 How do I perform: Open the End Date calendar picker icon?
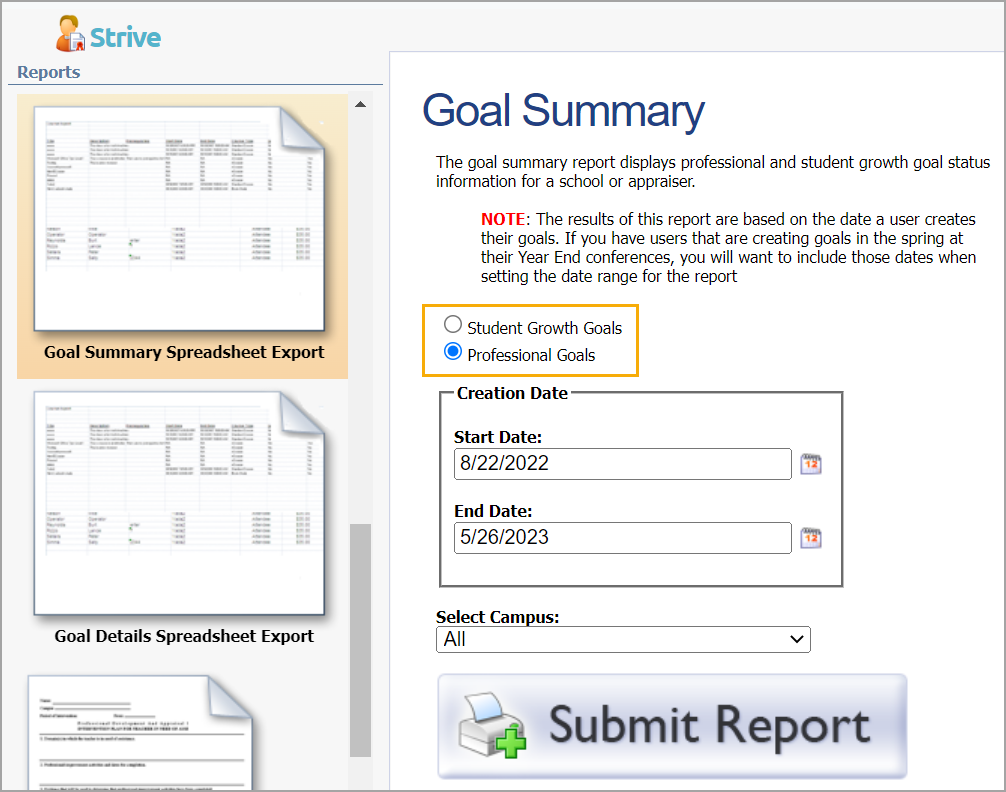(x=811, y=538)
